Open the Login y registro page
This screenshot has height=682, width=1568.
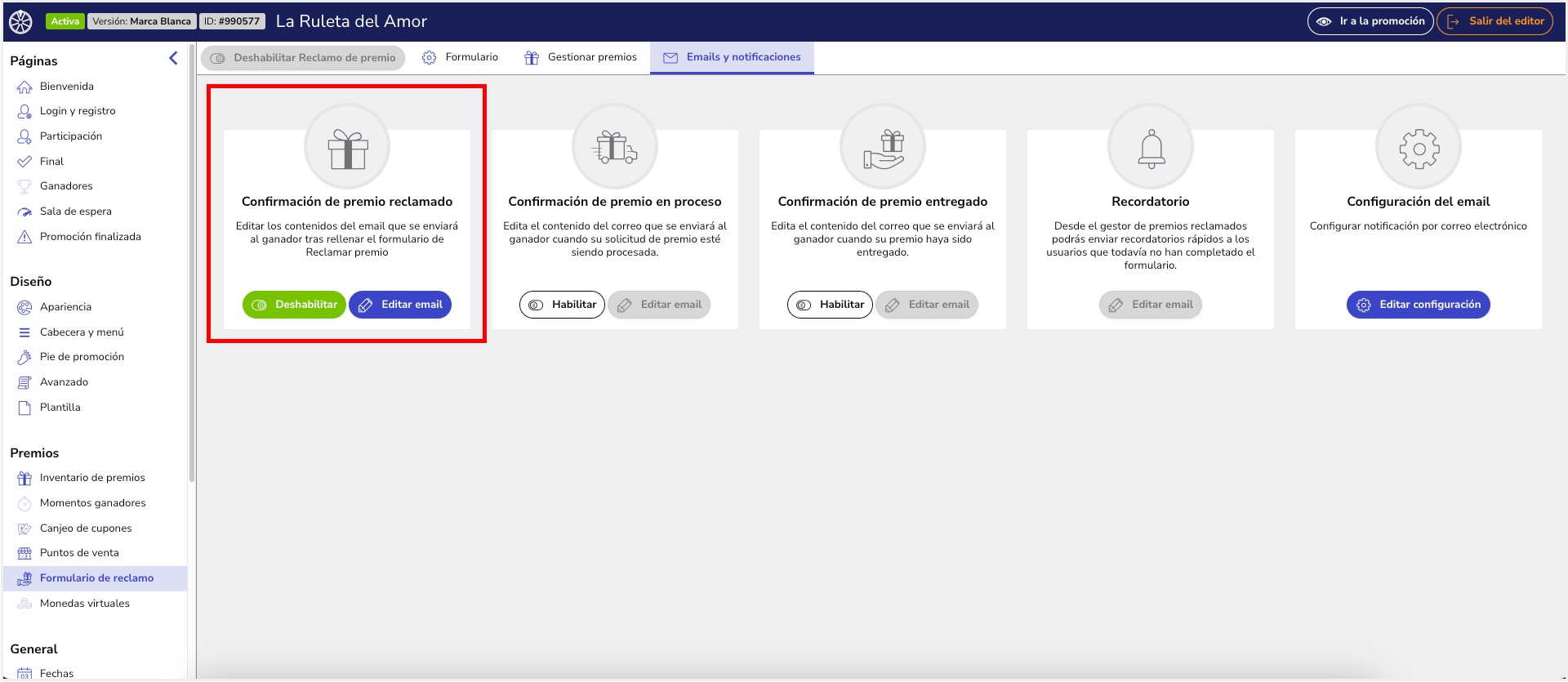coord(78,111)
